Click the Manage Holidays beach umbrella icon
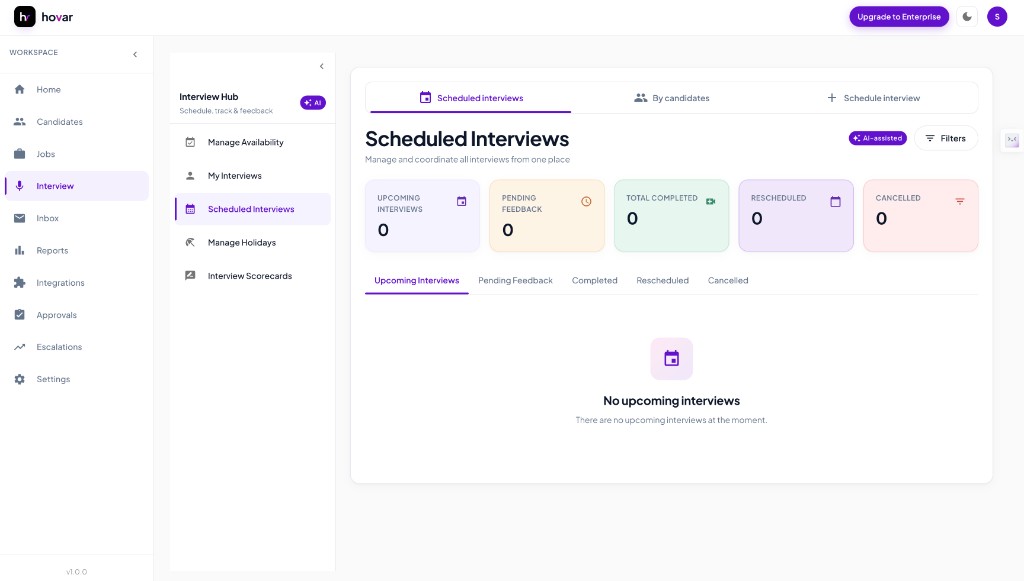 point(190,242)
